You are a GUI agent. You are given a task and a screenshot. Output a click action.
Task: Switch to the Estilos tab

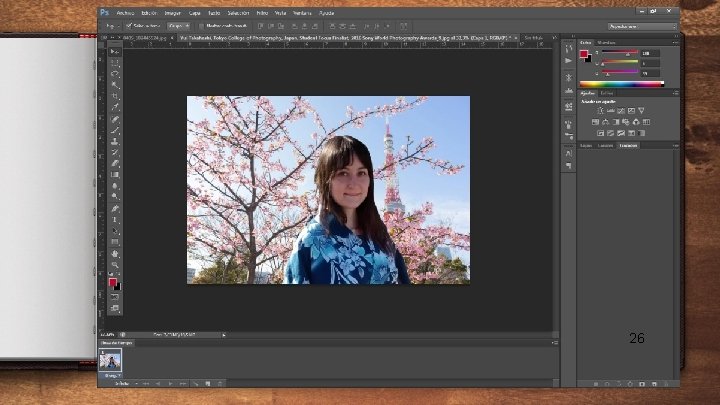click(x=607, y=93)
